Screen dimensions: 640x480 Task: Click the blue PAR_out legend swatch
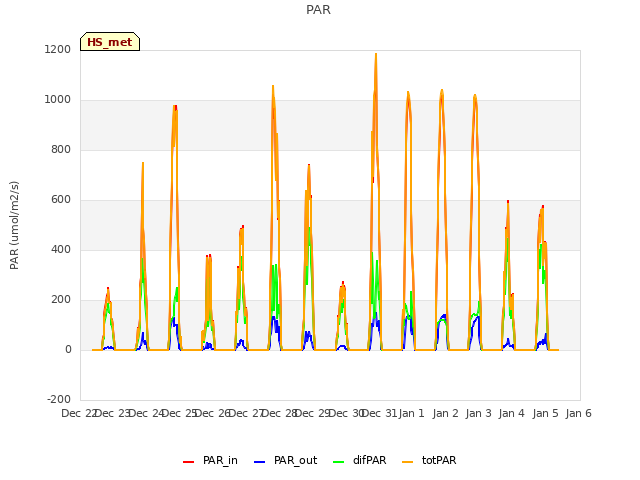click(259, 462)
